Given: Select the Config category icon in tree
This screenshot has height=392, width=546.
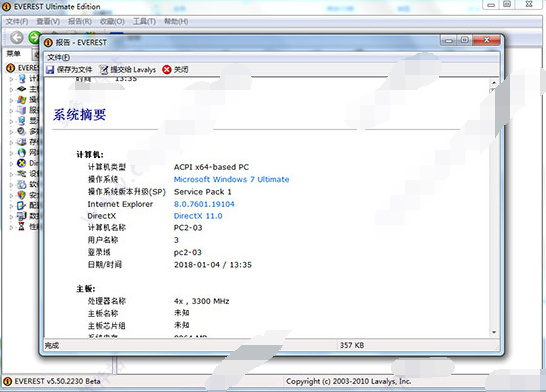Looking at the screenshot, I should tap(22, 205).
